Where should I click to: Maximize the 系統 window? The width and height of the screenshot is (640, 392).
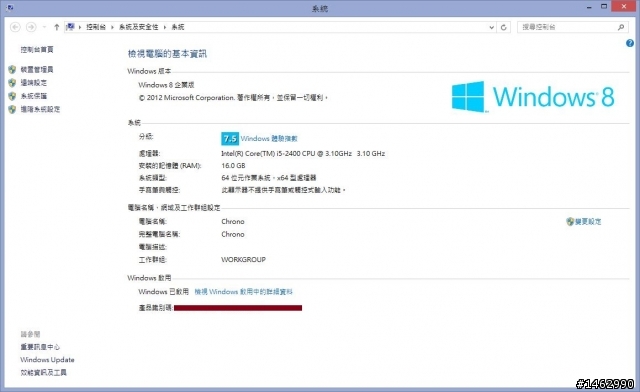coord(604,7)
